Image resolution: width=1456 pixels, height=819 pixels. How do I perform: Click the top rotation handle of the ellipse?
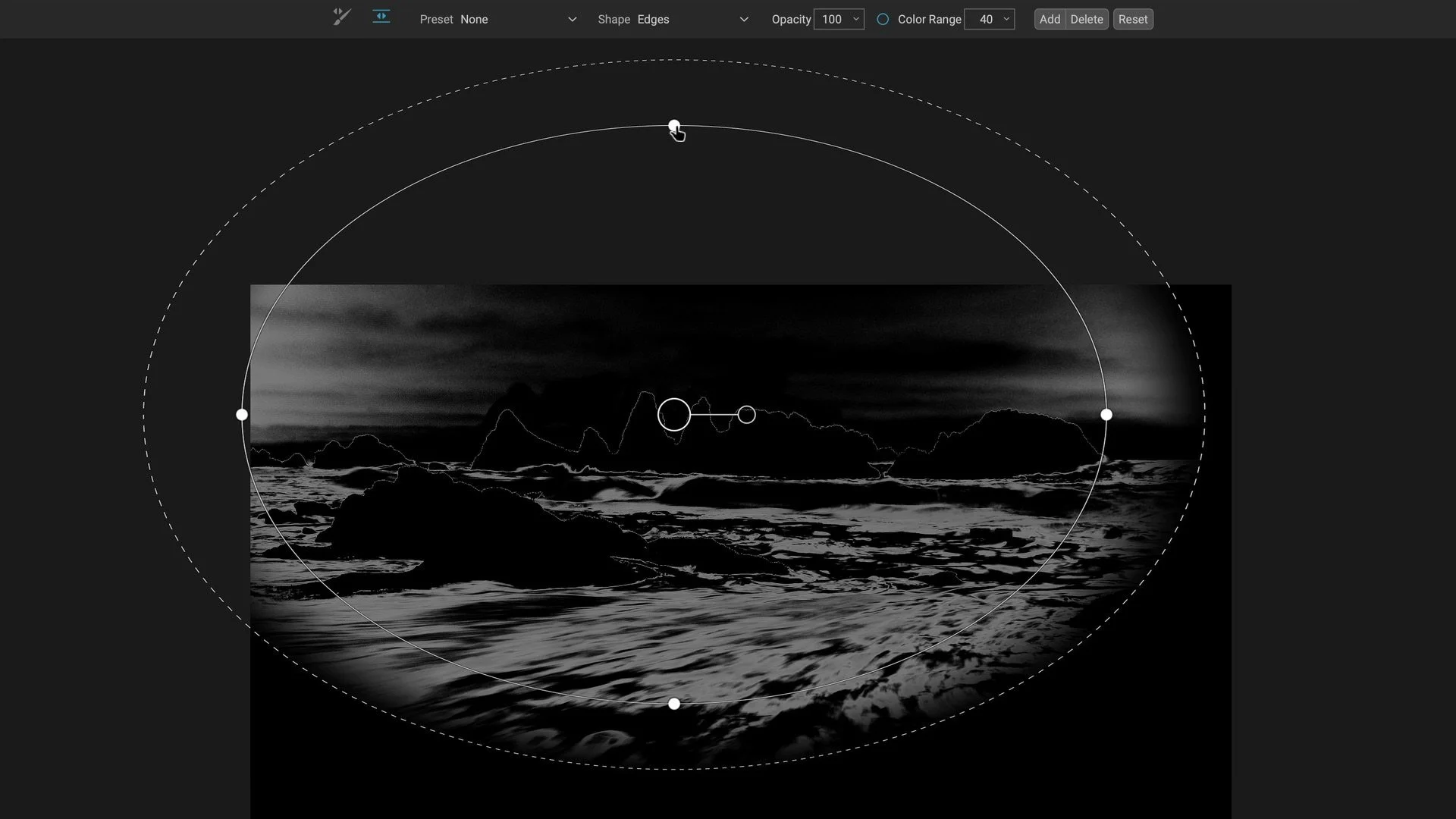pos(674,125)
